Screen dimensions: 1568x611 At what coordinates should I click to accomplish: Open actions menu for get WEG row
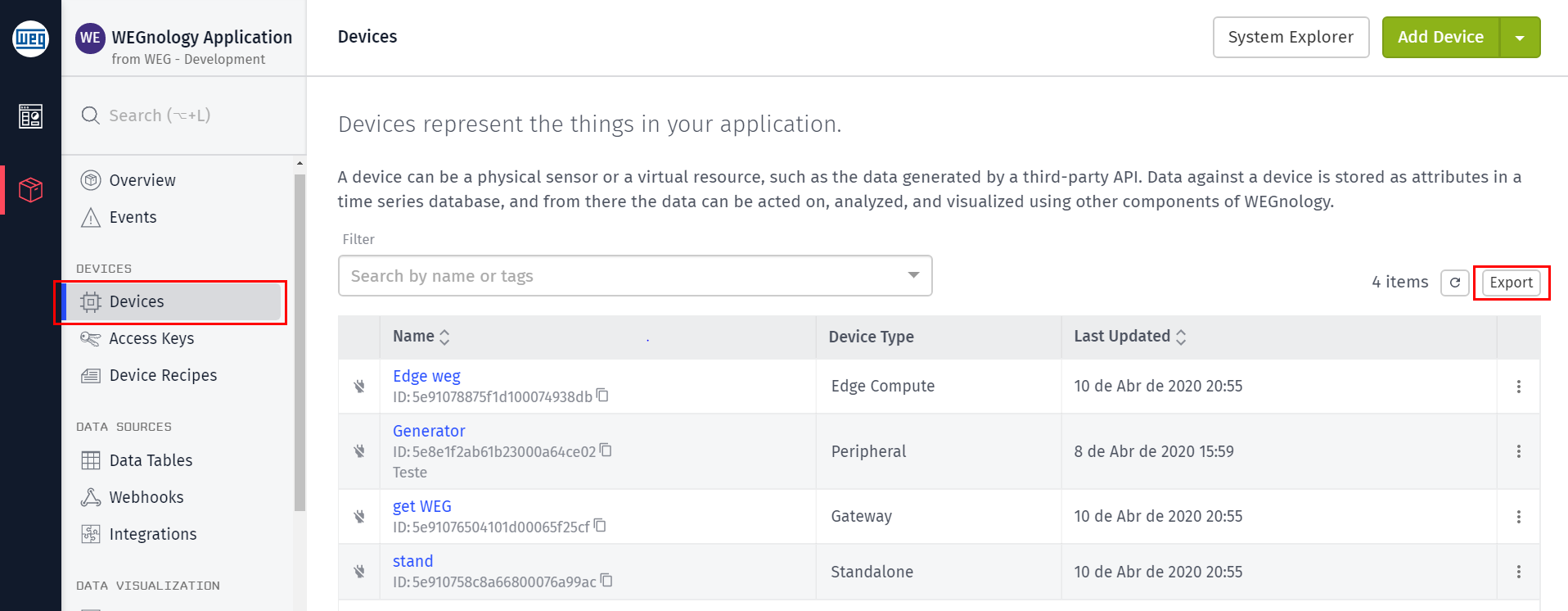tap(1519, 517)
